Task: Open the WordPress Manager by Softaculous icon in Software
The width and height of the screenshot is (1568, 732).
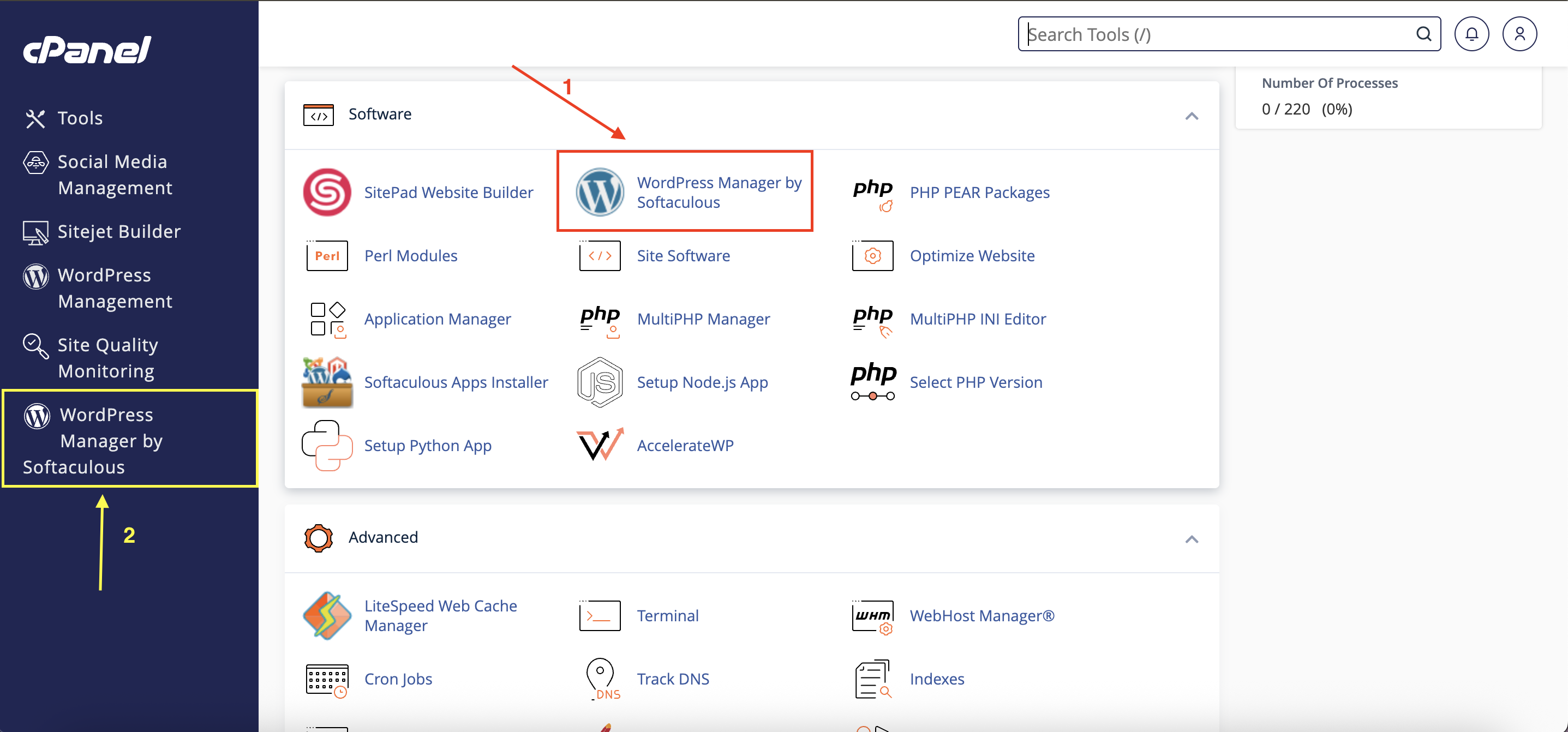Action: pos(600,193)
